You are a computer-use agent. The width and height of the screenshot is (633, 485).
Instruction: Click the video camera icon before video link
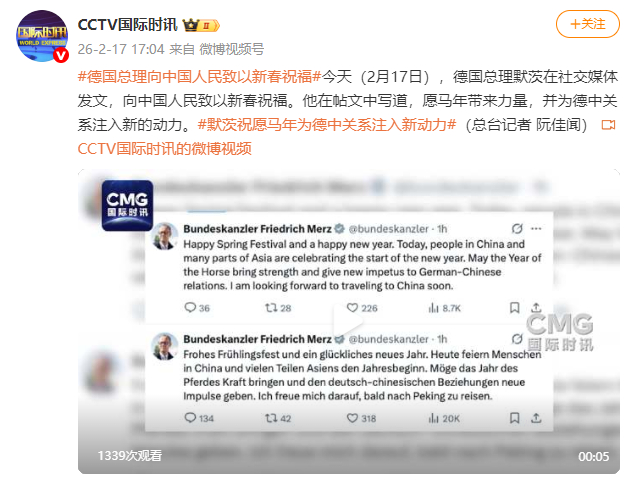tap(608, 125)
